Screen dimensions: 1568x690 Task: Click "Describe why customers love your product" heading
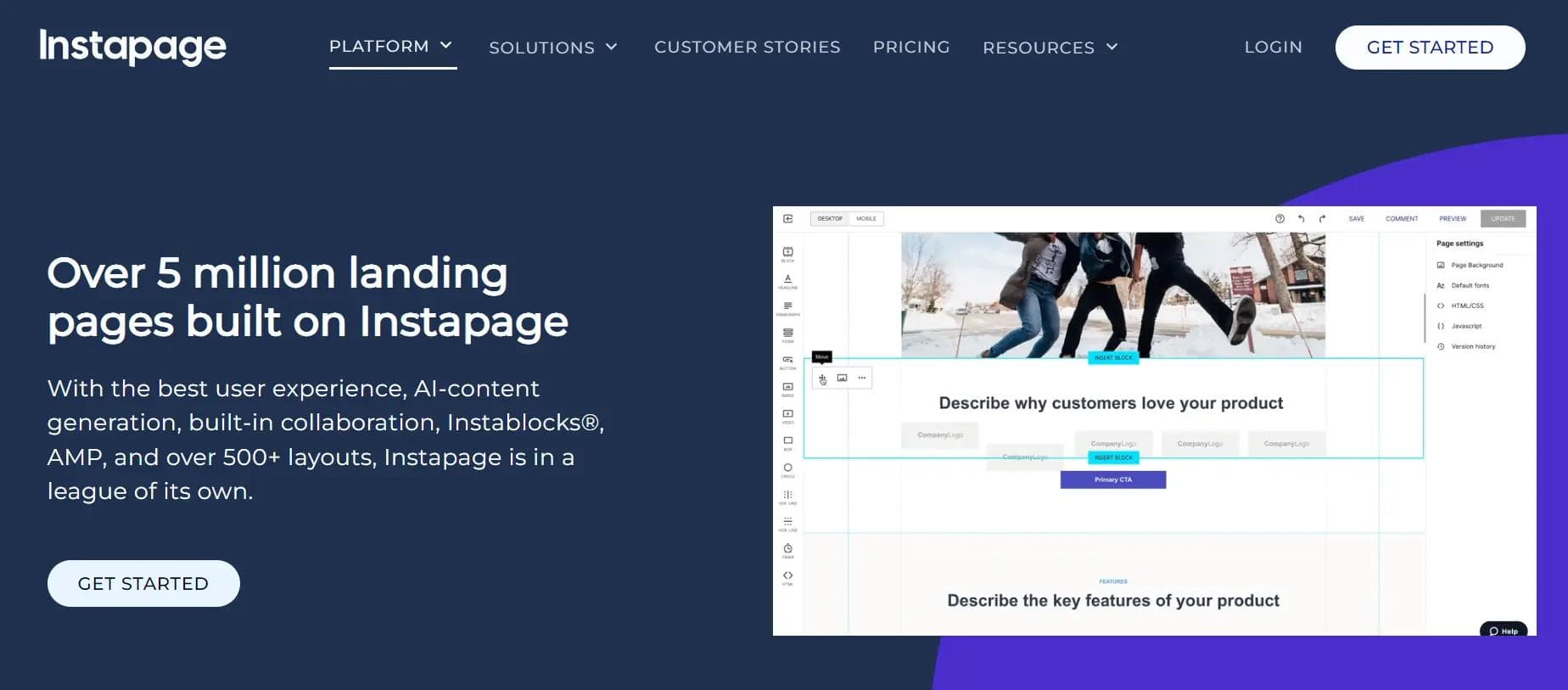pyautogui.click(x=1111, y=403)
